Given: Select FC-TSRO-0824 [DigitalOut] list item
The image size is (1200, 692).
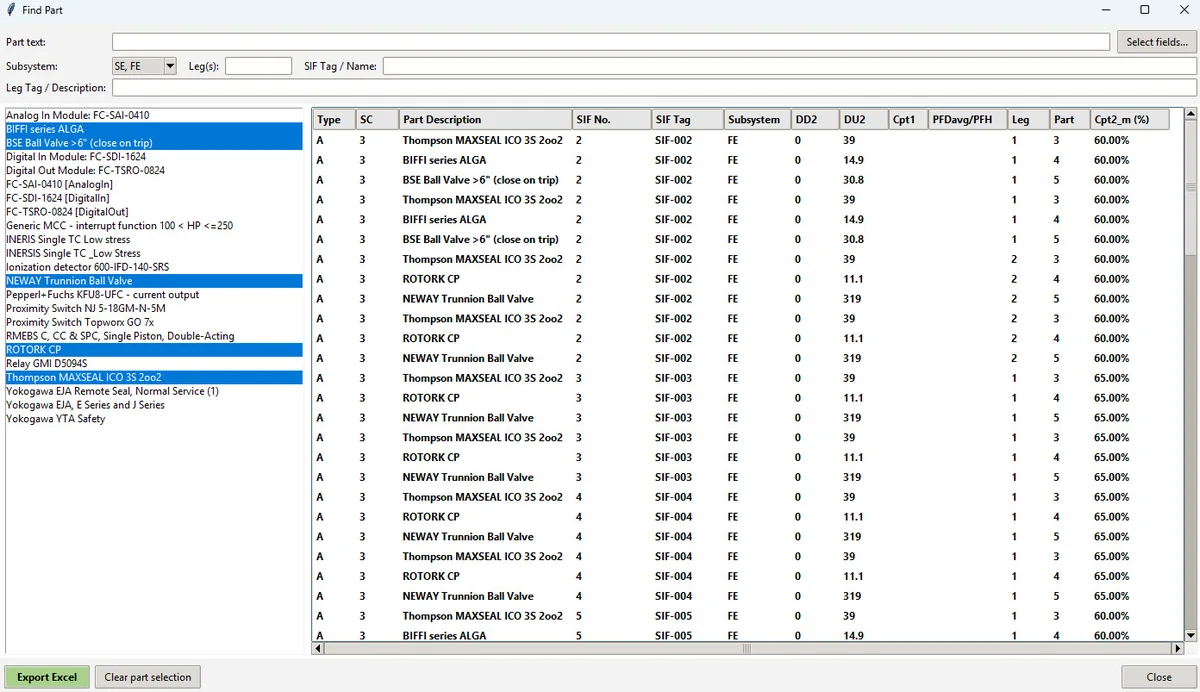Looking at the screenshot, I should [153, 212].
